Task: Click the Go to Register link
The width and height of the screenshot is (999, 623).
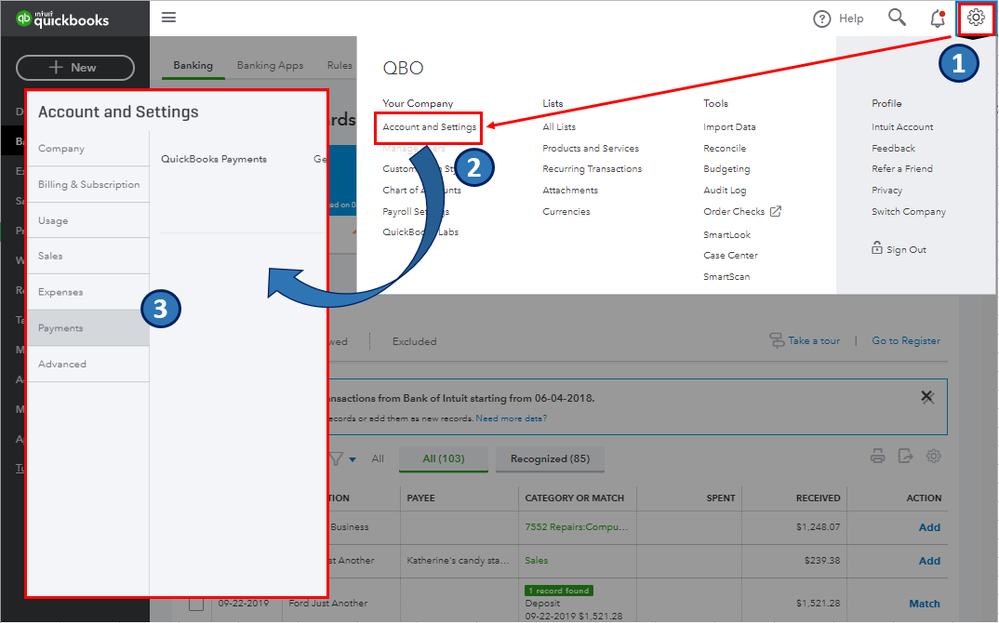Action: point(905,340)
